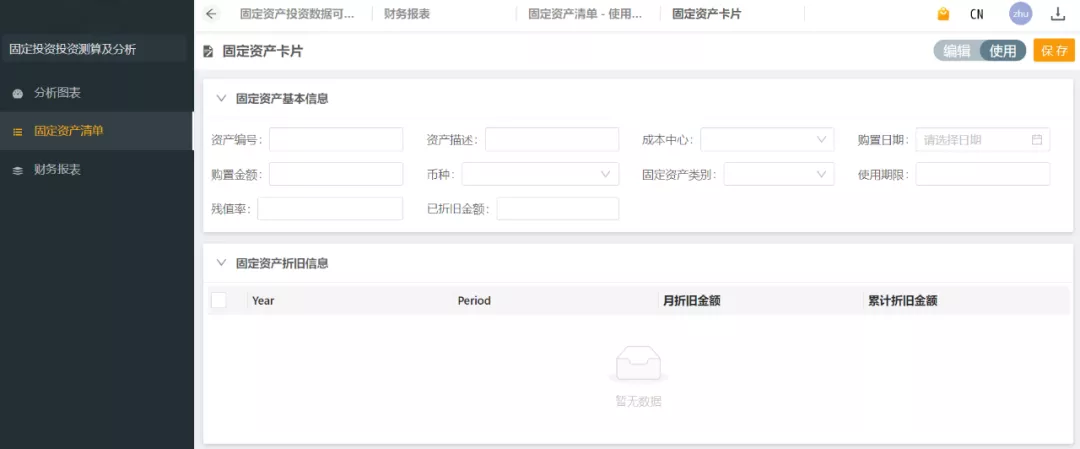Collapse the 固定资产基本信息 section

click(221, 98)
